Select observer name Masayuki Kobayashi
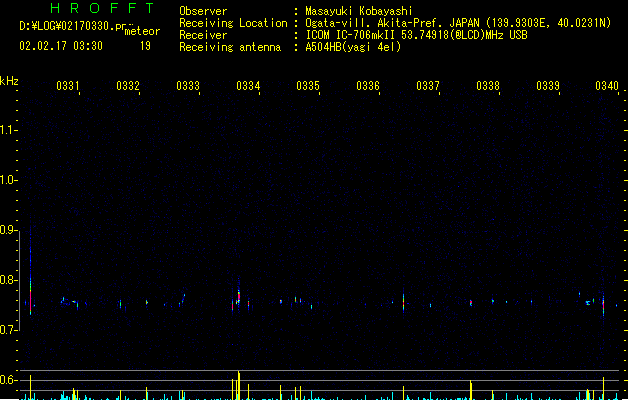This screenshot has width=629, height=400. pos(359,11)
